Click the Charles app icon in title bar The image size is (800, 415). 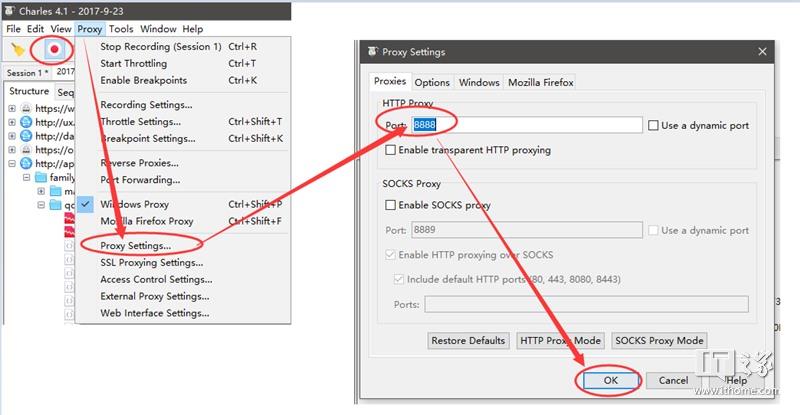10,10
